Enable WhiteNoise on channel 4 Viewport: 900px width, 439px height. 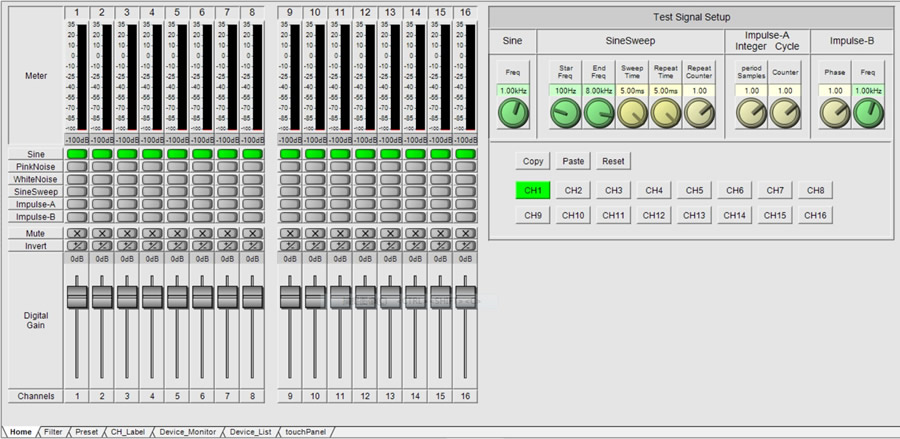coord(152,179)
